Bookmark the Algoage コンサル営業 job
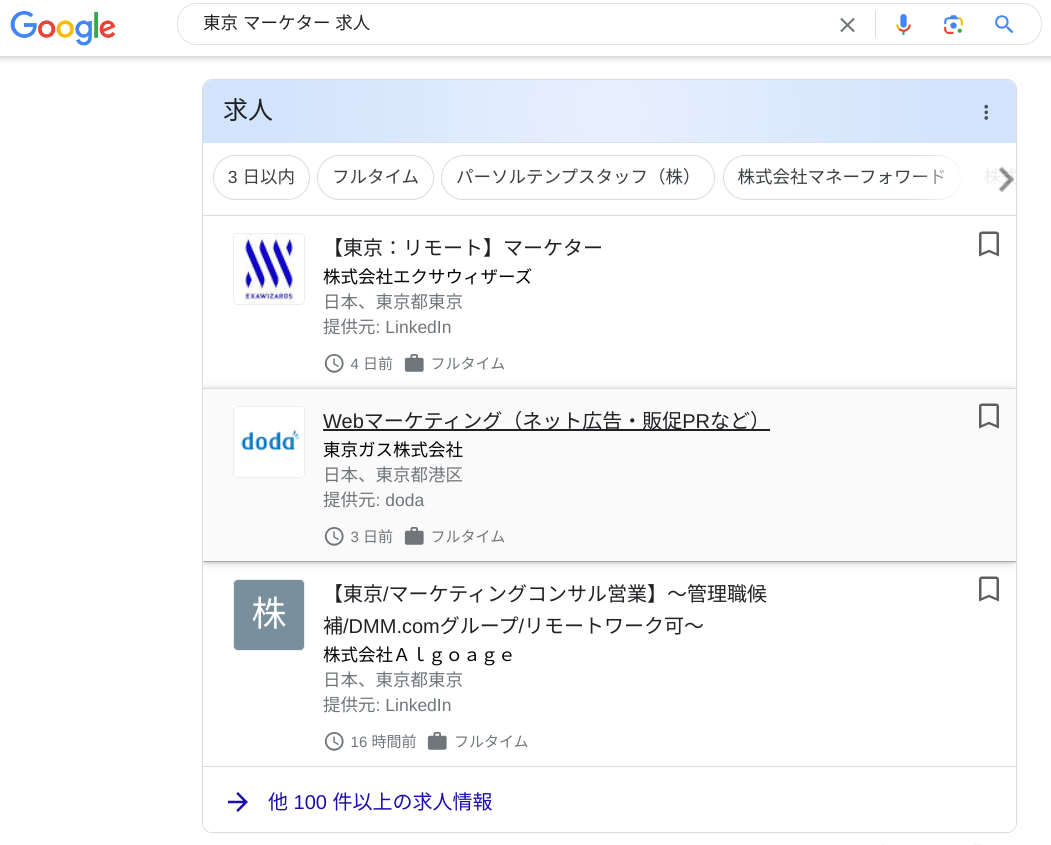 click(989, 589)
